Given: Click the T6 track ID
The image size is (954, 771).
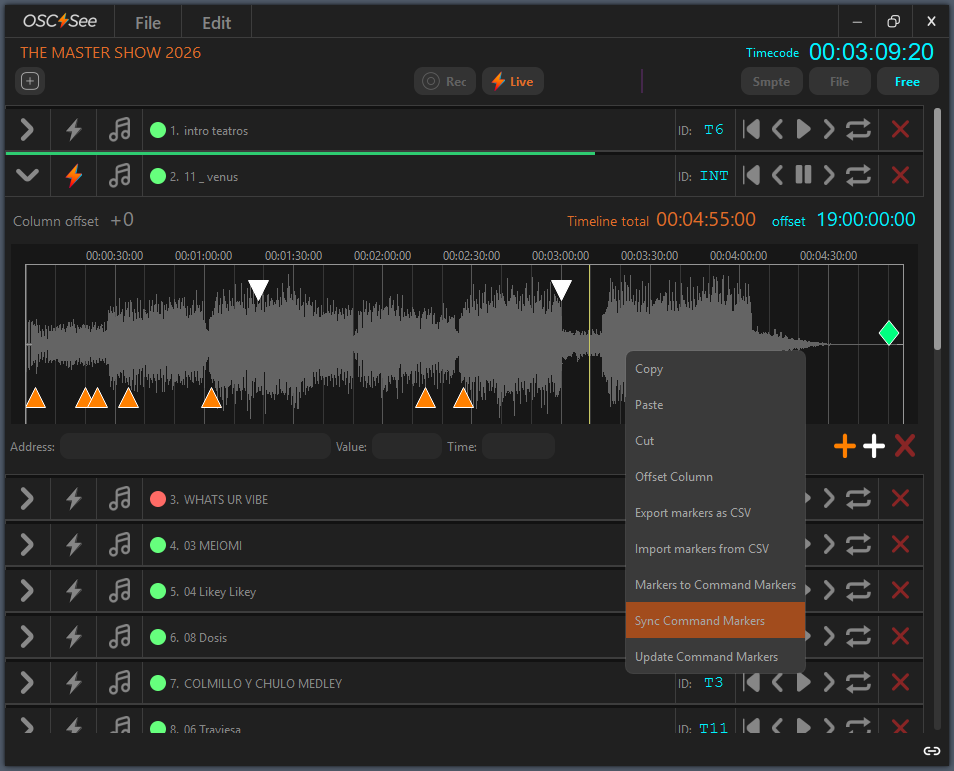Looking at the screenshot, I should point(714,130).
